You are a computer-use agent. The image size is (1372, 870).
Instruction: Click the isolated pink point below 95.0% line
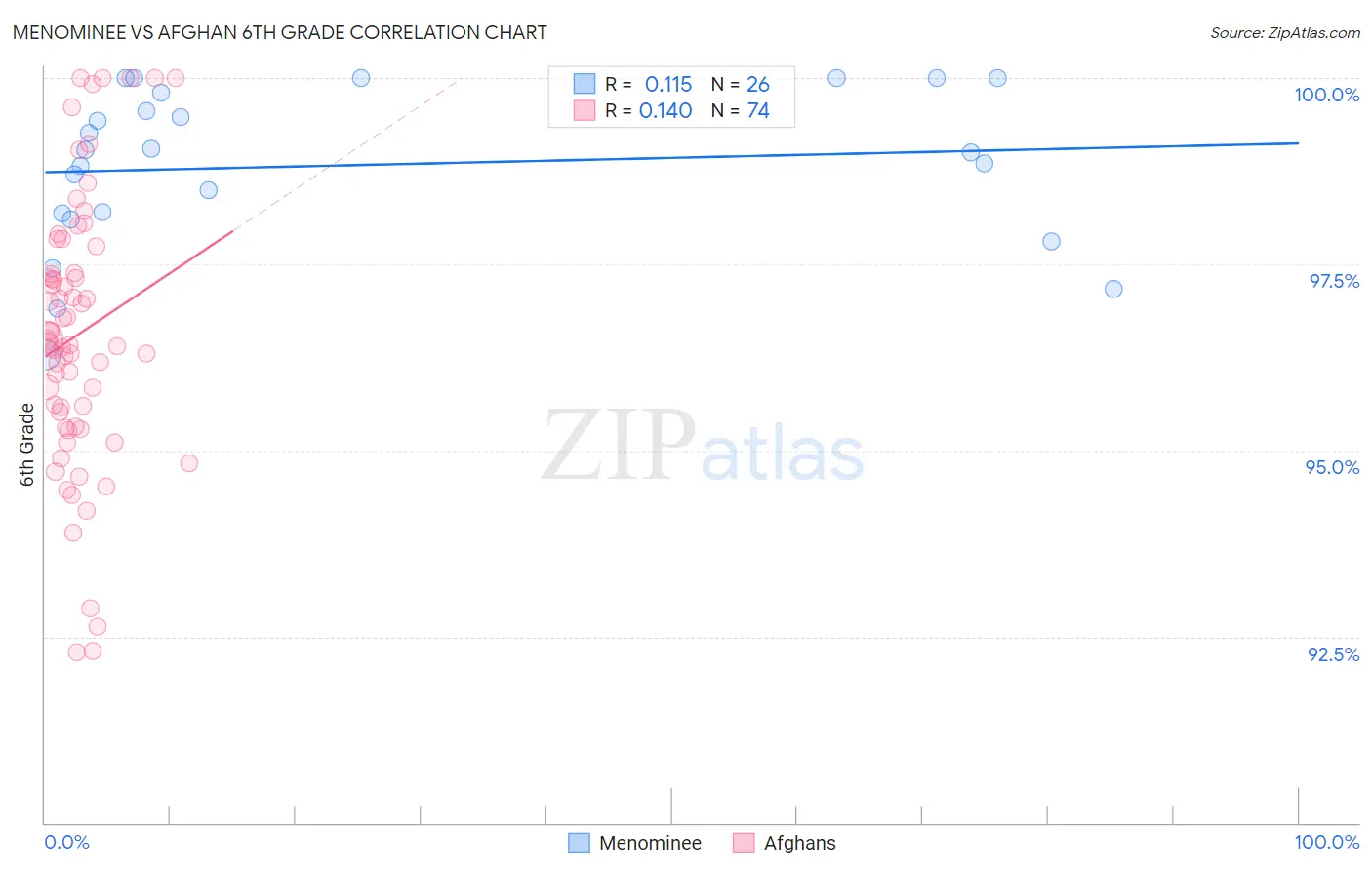[x=189, y=463]
